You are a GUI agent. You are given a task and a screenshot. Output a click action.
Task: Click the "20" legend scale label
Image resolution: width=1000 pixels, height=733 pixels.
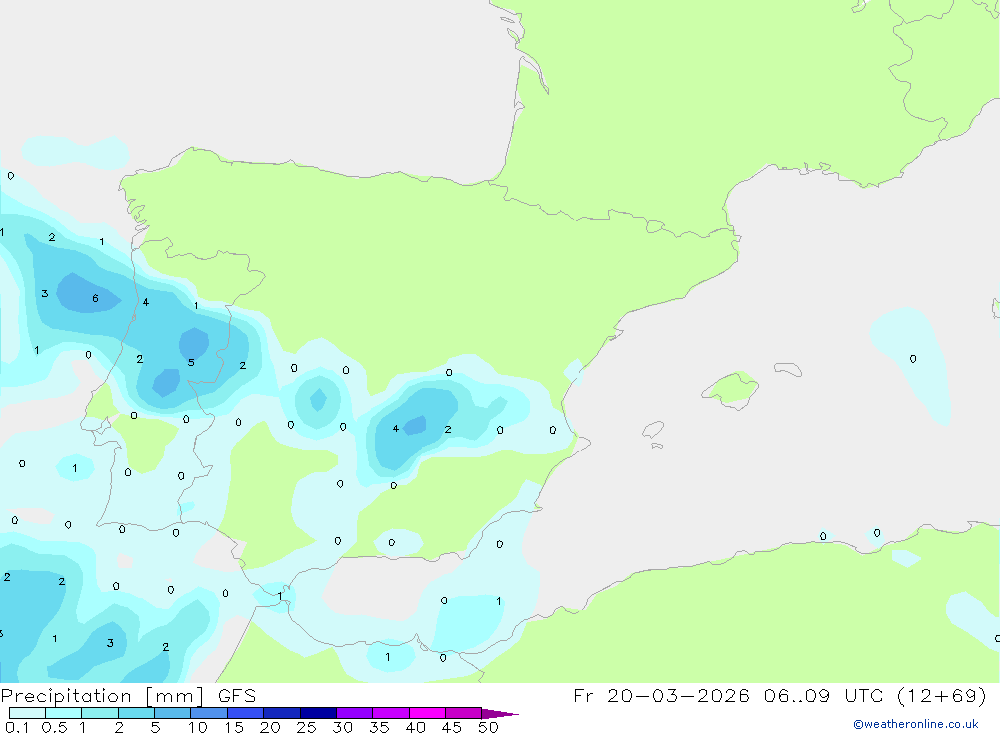270,727
